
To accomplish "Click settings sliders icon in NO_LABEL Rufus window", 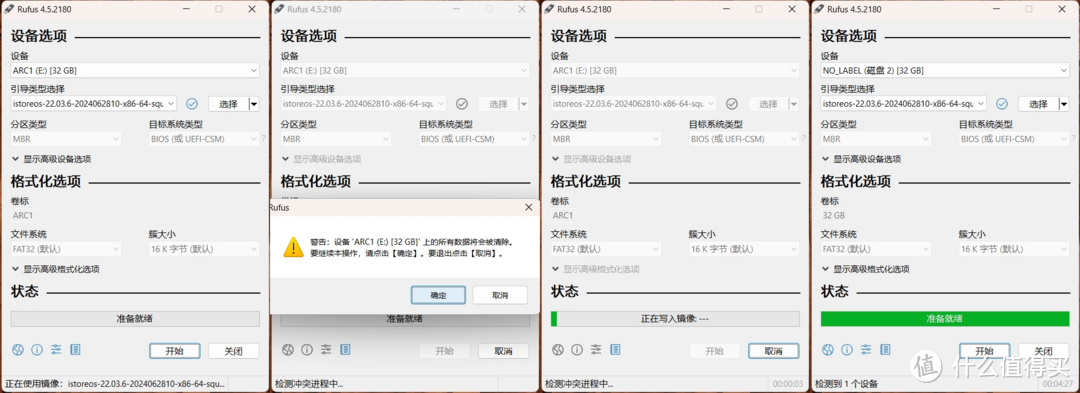I will pos(866,350).
